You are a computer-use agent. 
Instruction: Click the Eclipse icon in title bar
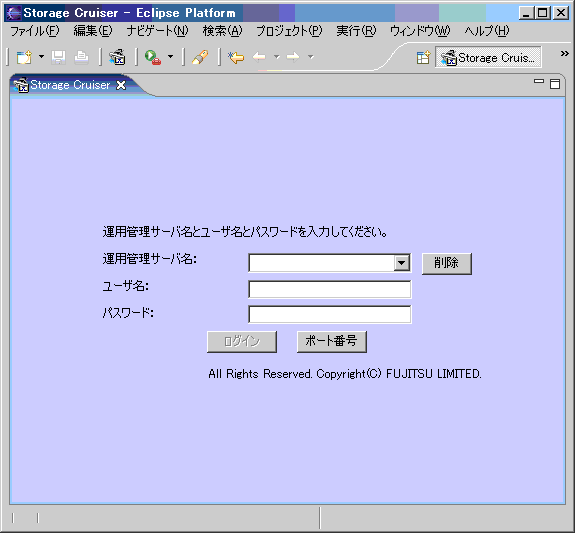tap(14, 13)
